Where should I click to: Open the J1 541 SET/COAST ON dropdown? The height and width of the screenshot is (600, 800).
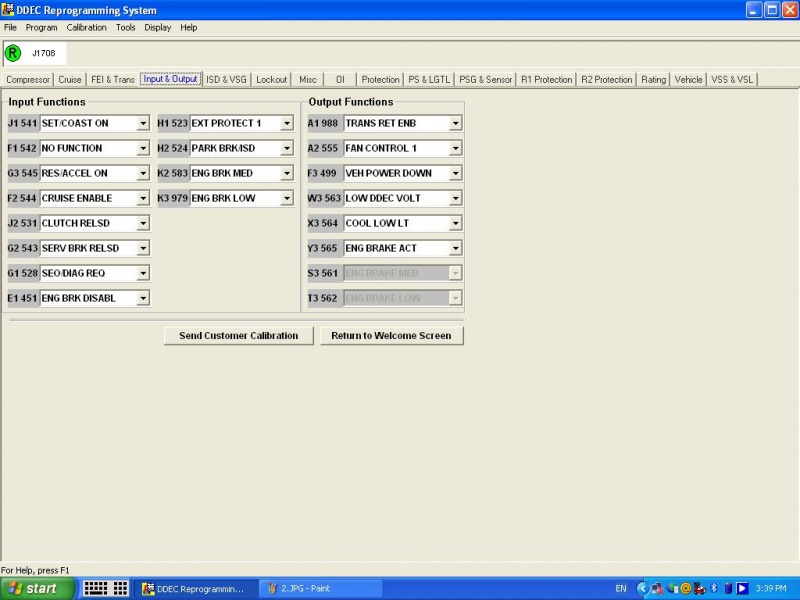(143, 124)
